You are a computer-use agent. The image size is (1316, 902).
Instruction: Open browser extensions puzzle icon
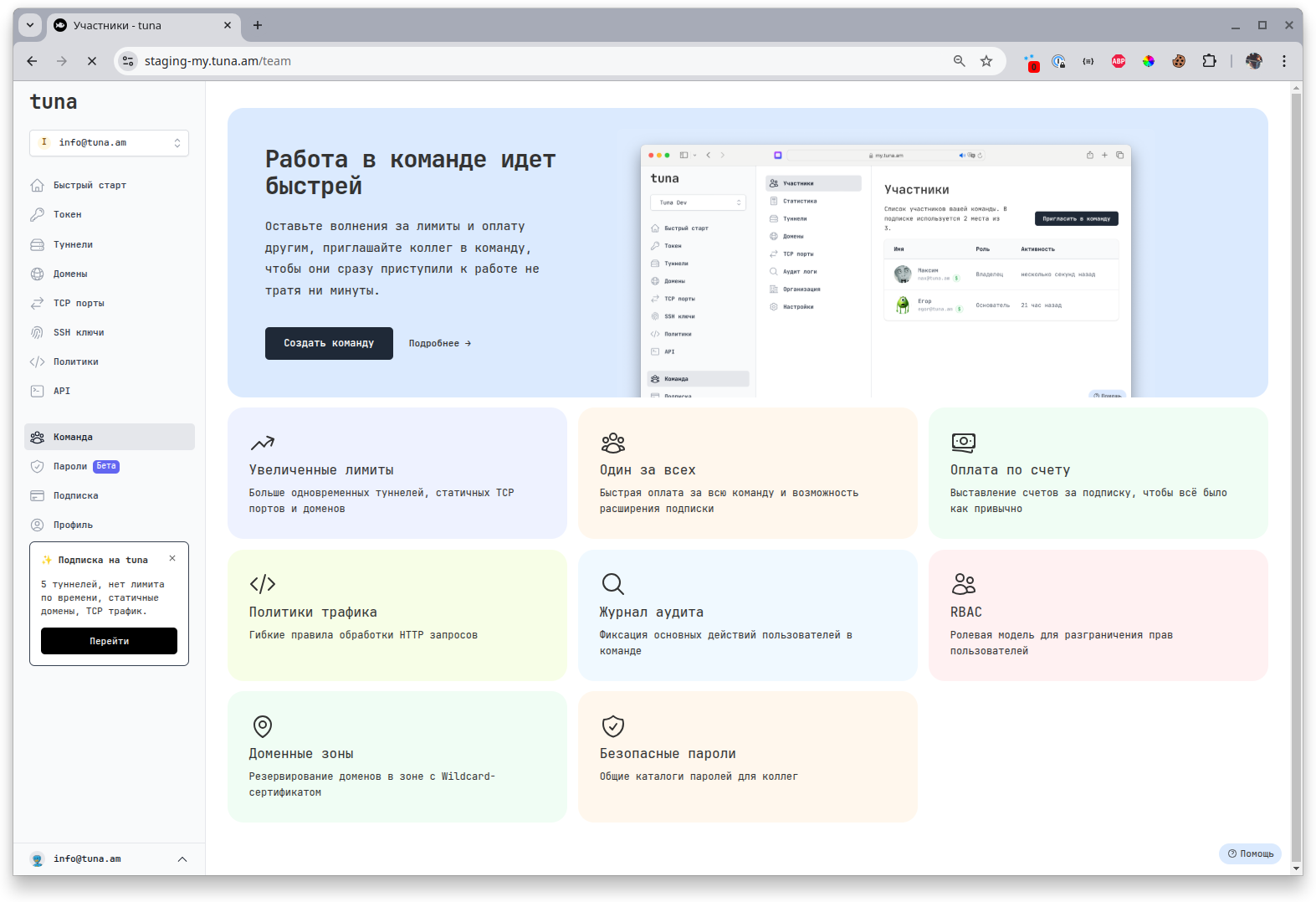coord(1209,61)
